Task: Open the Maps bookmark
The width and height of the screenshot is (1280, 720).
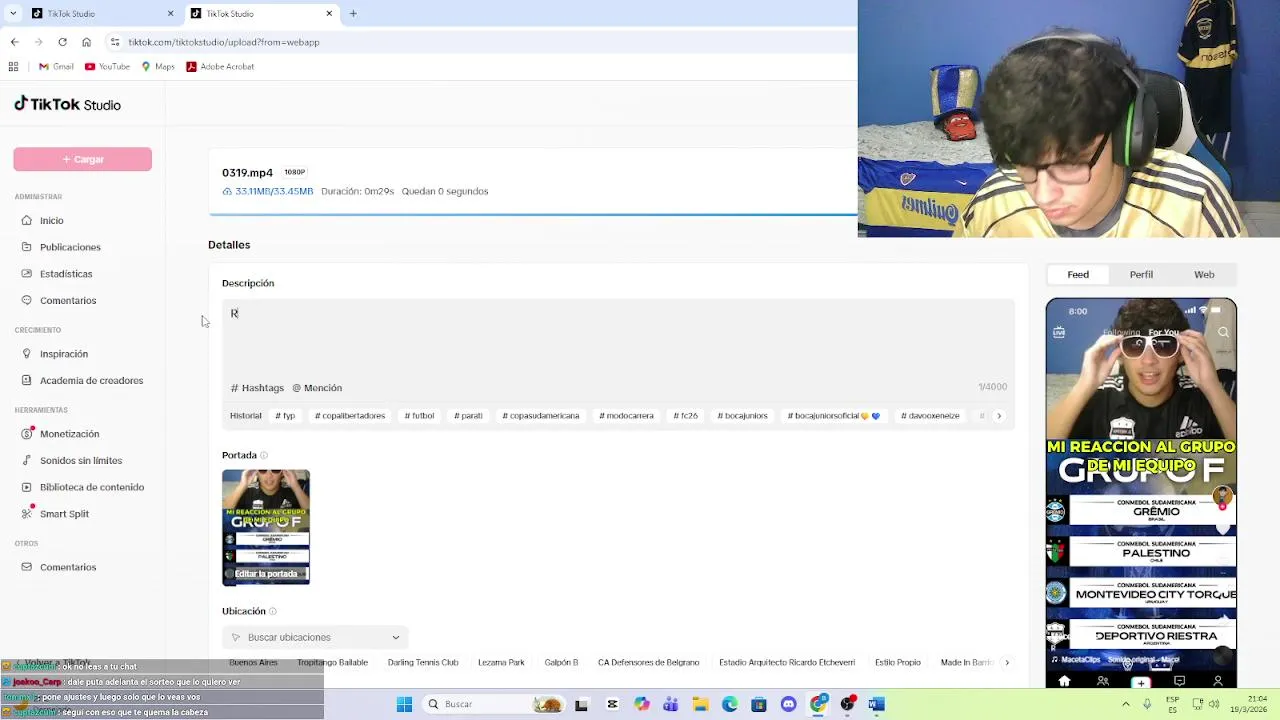Action: tap(158, 67)
